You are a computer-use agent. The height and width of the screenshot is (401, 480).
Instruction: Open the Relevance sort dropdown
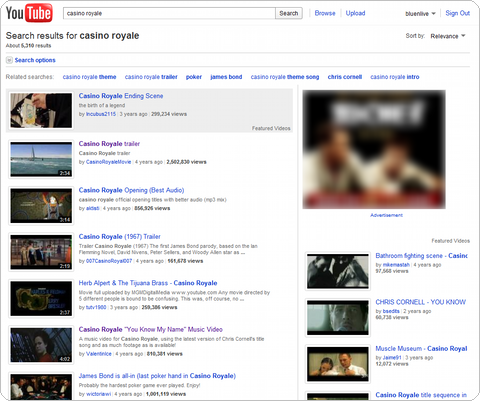(x=448, y=36)
